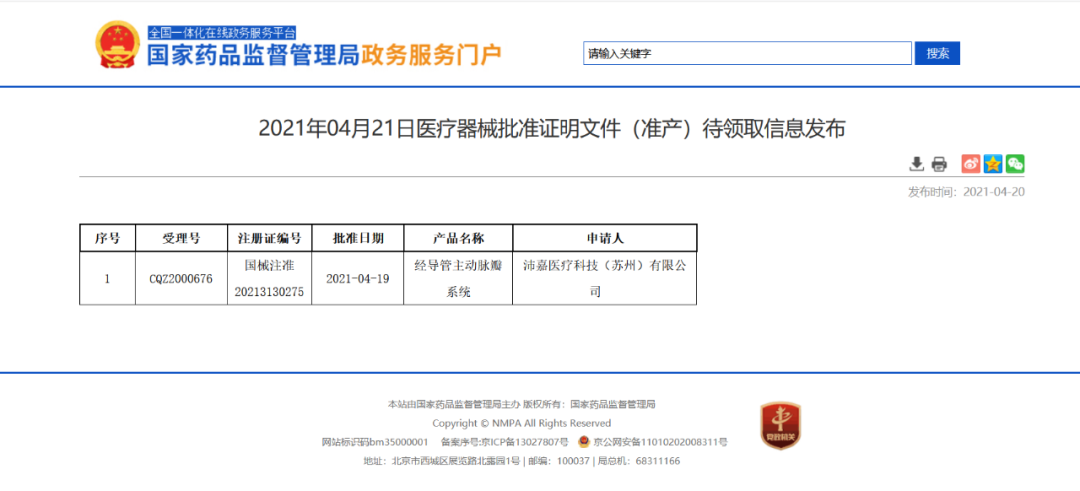Click the 申请人 column header

pyautogui.click(x=605, y=238)
